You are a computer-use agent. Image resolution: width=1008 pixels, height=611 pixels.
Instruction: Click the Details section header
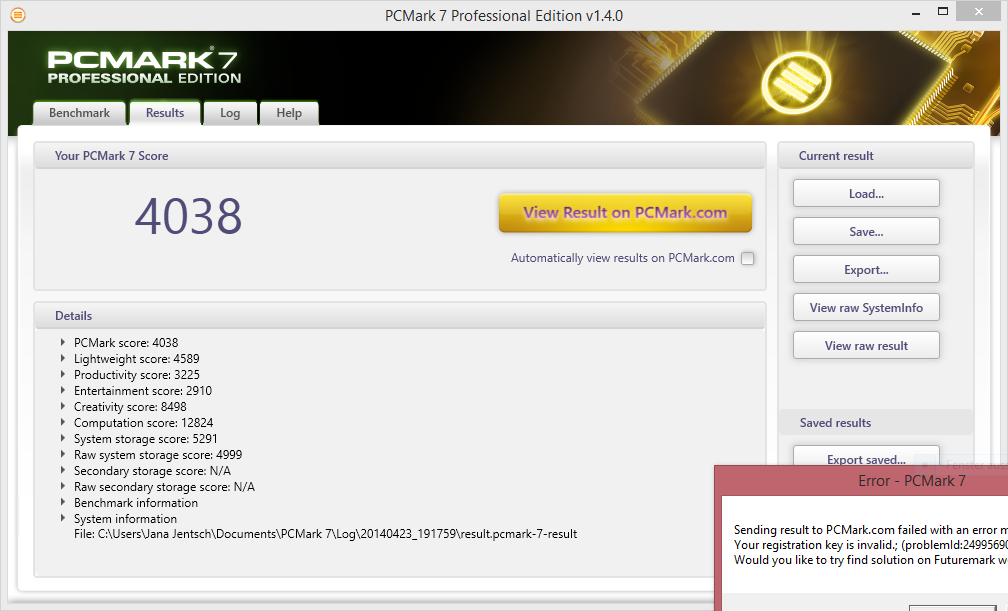73,316
